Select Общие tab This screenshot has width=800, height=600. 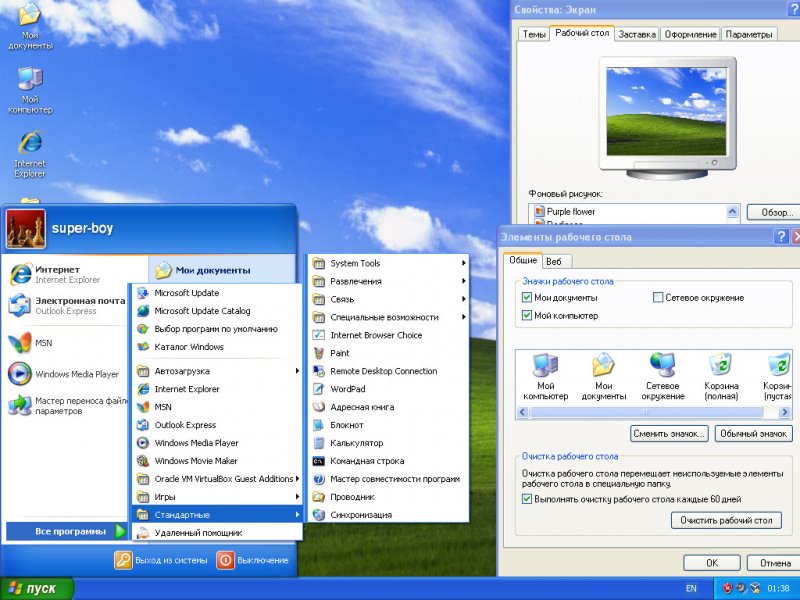(x=523, y=260)
